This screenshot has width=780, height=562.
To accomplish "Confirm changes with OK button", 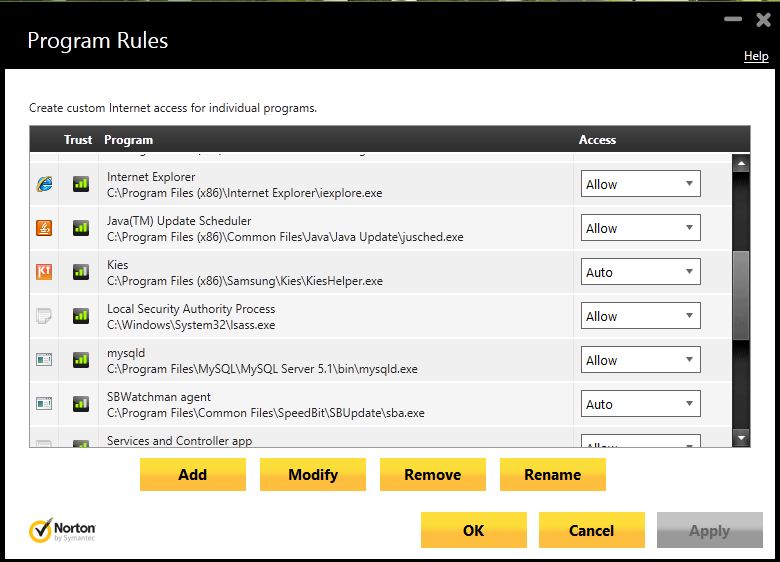I will click(474, 530).
